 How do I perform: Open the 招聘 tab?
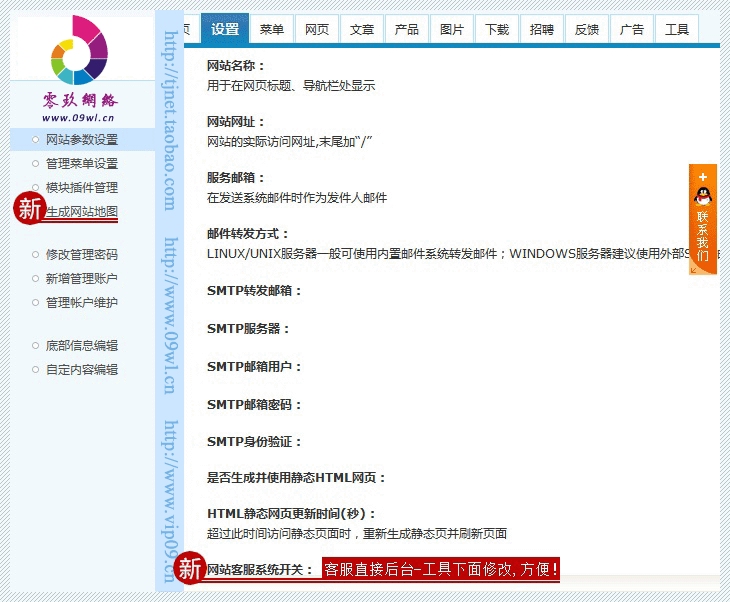click(542, 29)
